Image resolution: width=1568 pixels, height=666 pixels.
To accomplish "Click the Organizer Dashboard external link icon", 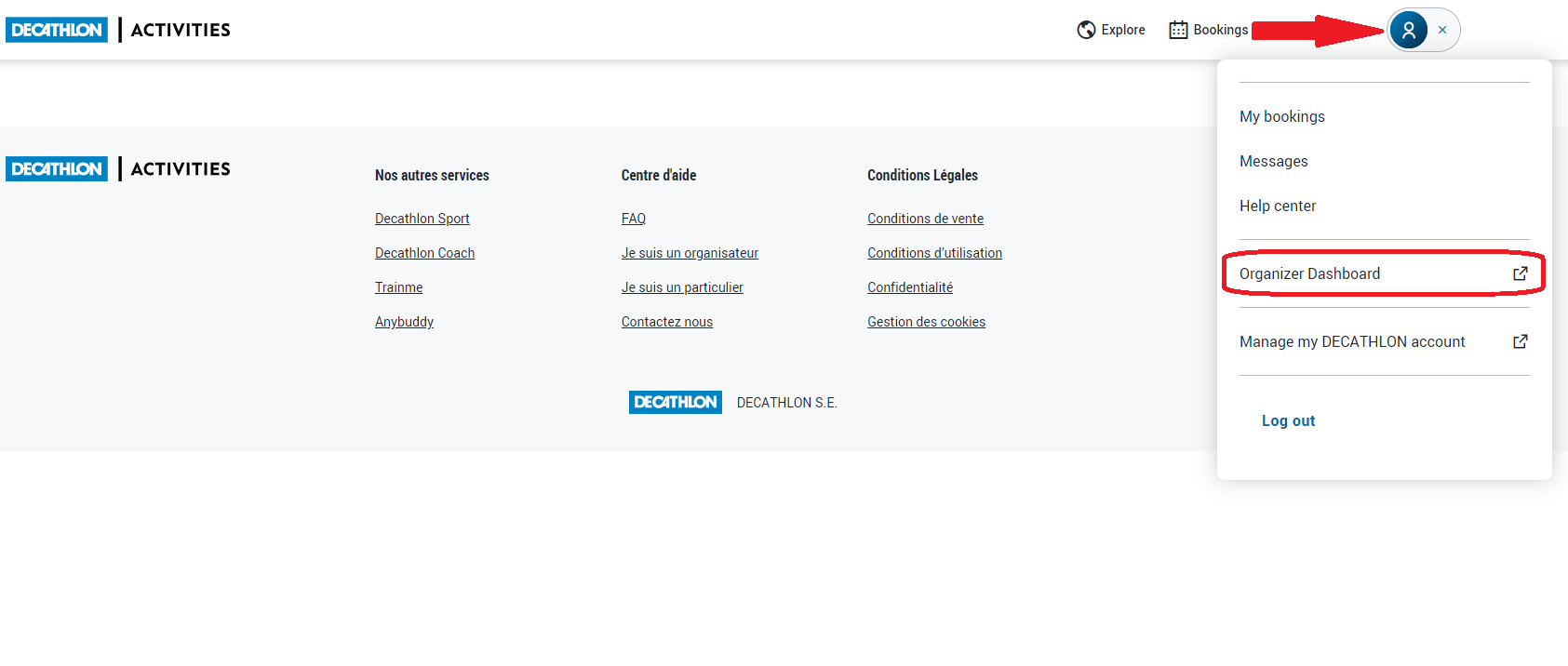I will coord(1520,273).
